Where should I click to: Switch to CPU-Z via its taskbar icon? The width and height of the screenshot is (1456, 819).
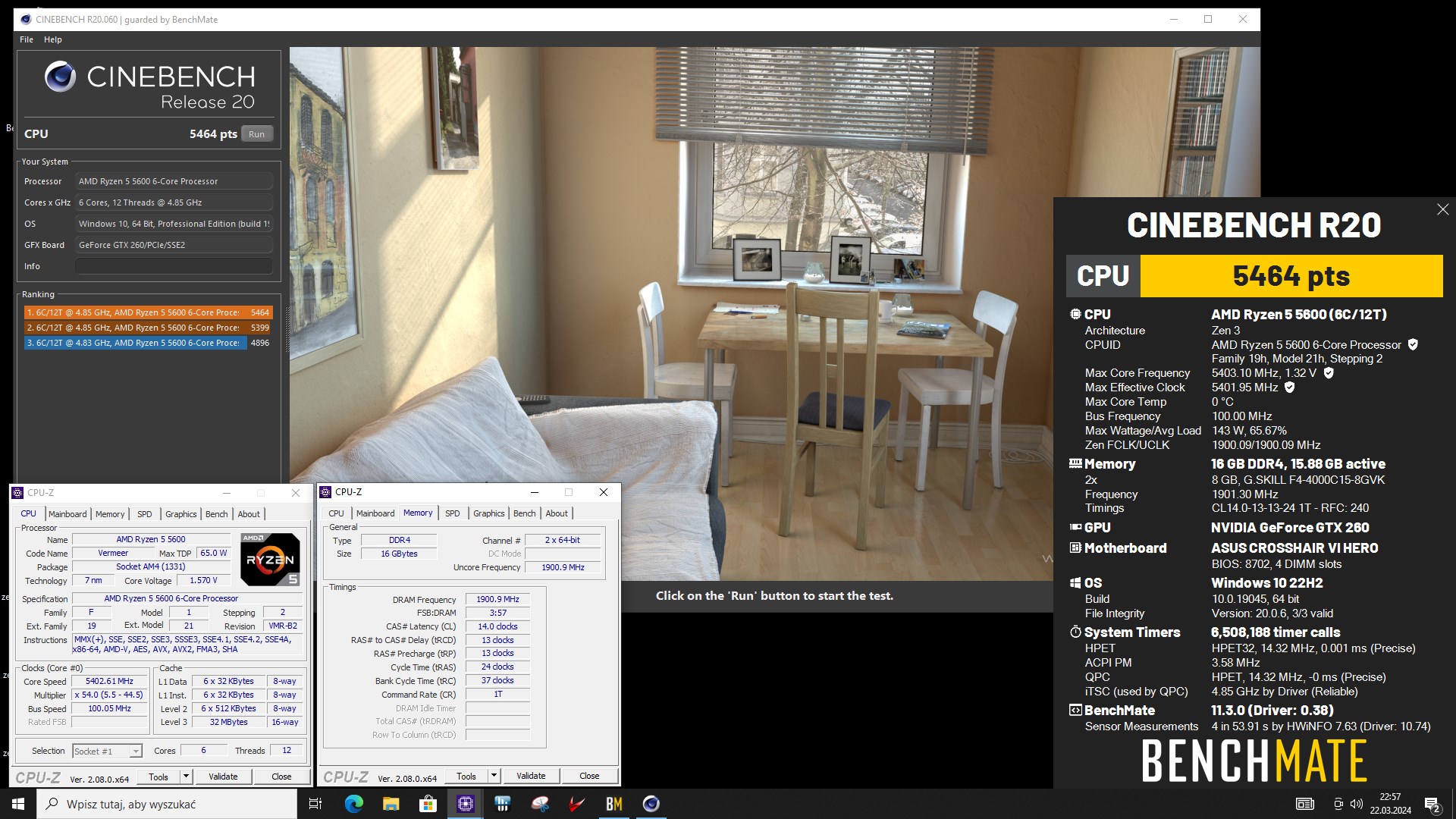coord(466,804)
